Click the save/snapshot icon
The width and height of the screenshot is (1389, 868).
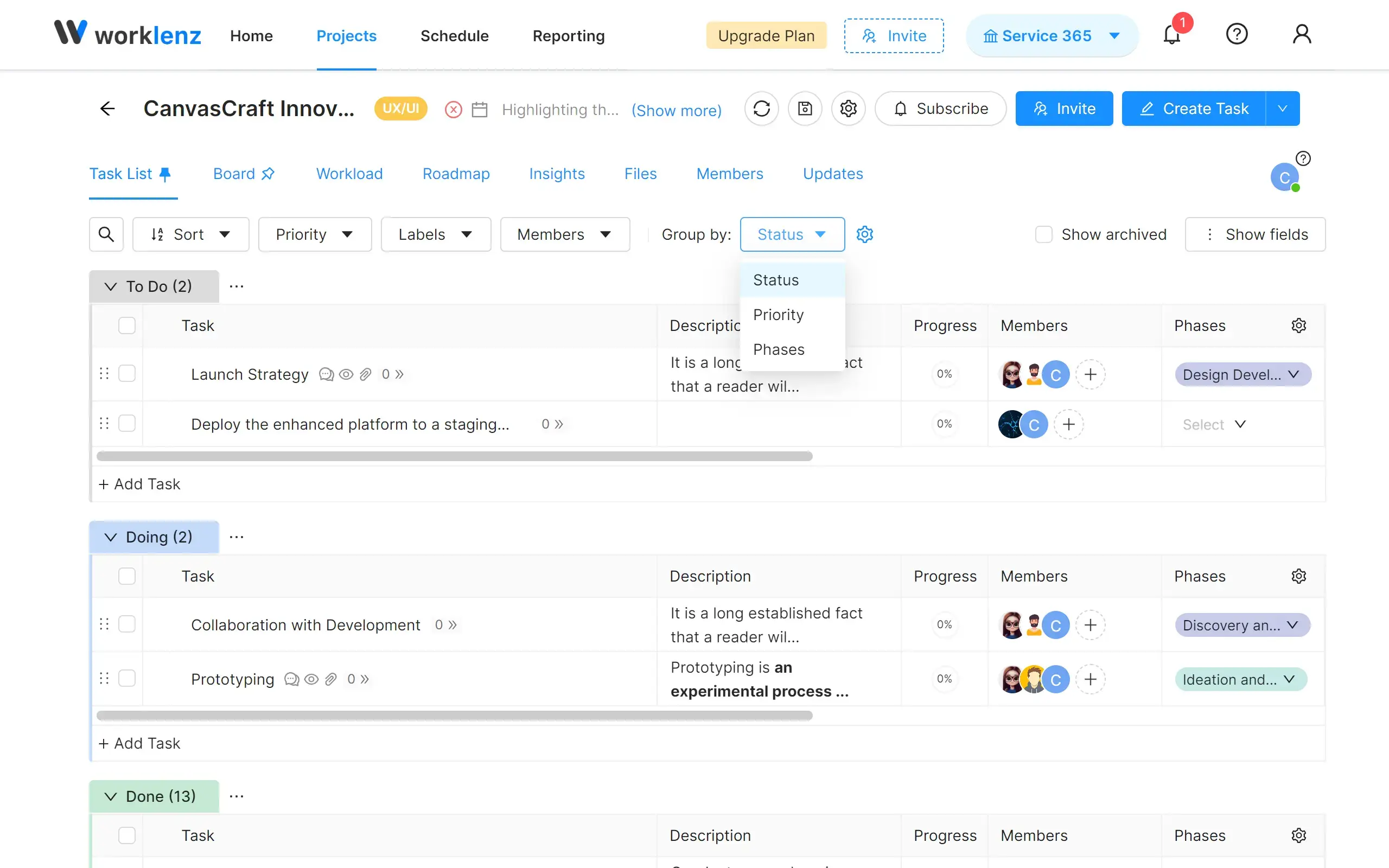pyautogui.click(x=805, y=109)
